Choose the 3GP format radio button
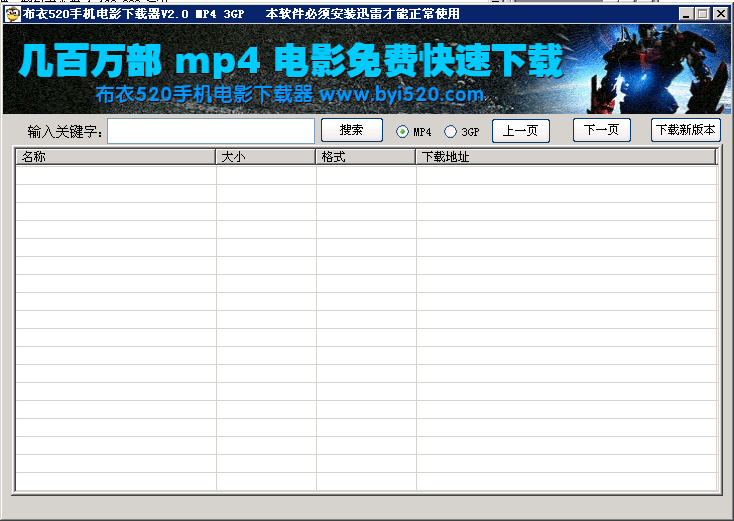The width and height of the screenshot is (734, 521). [451, 132]
